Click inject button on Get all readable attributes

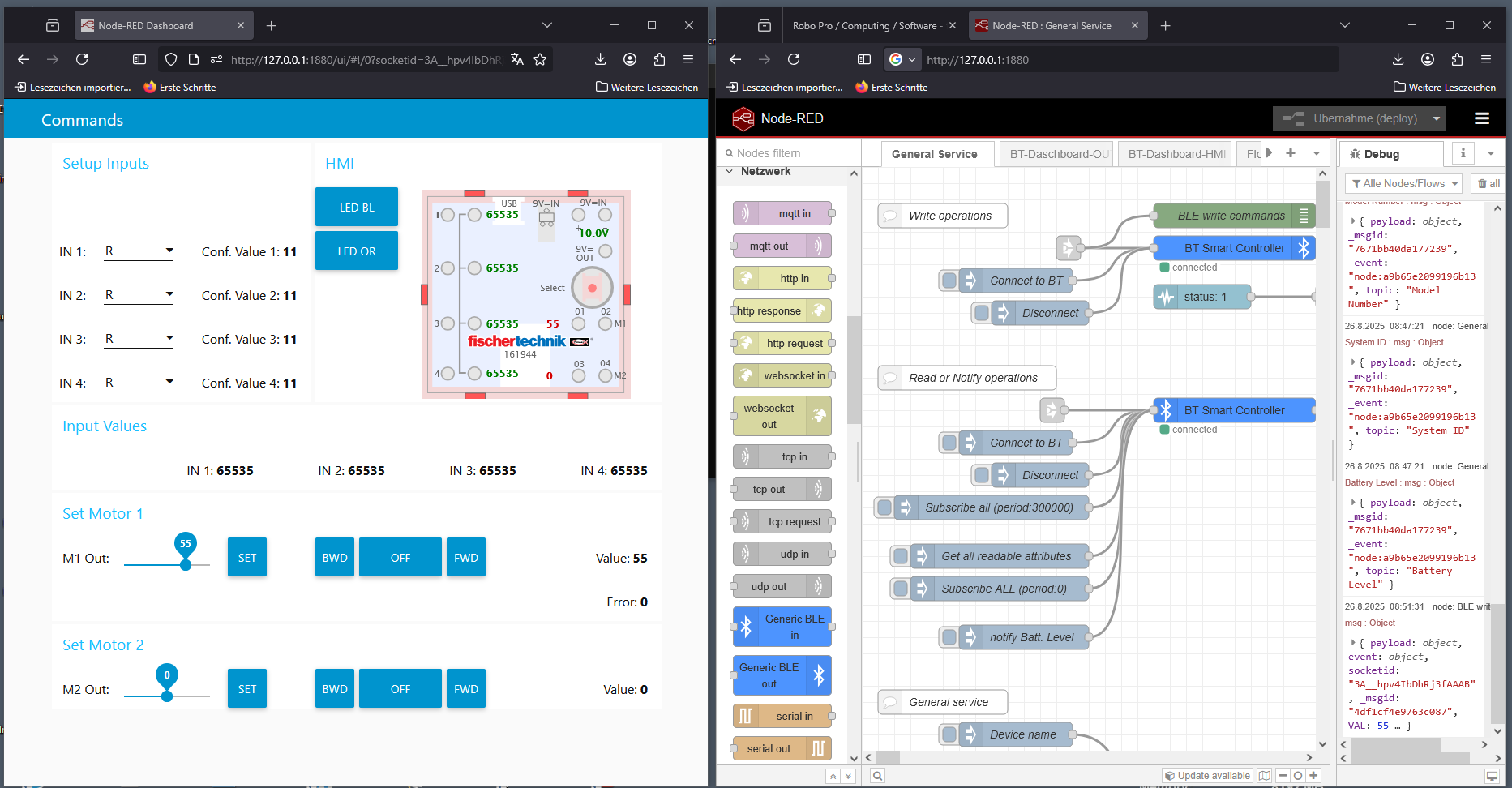(x=901, y=556)
